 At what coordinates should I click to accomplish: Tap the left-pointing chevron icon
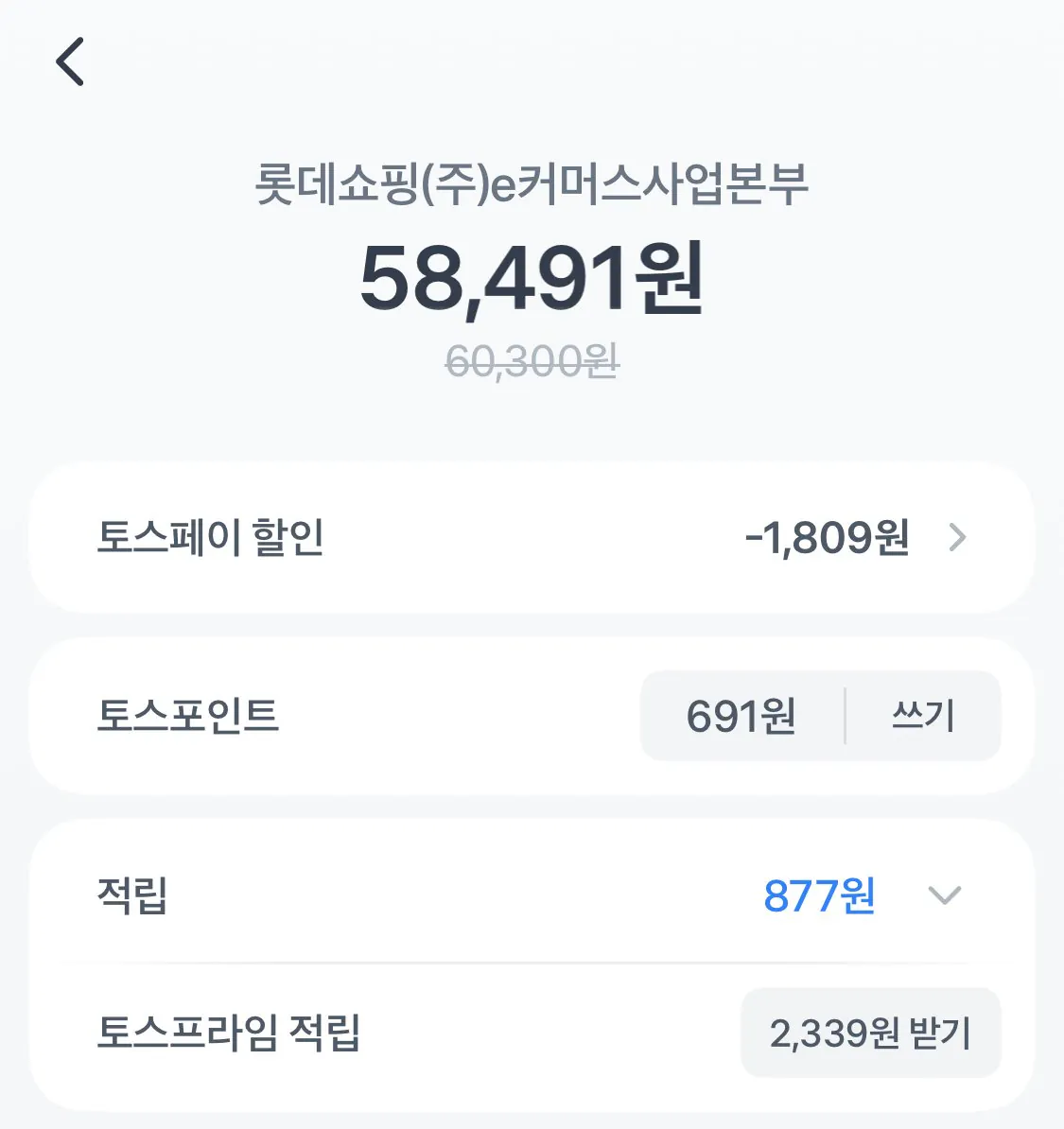point(68,63)
